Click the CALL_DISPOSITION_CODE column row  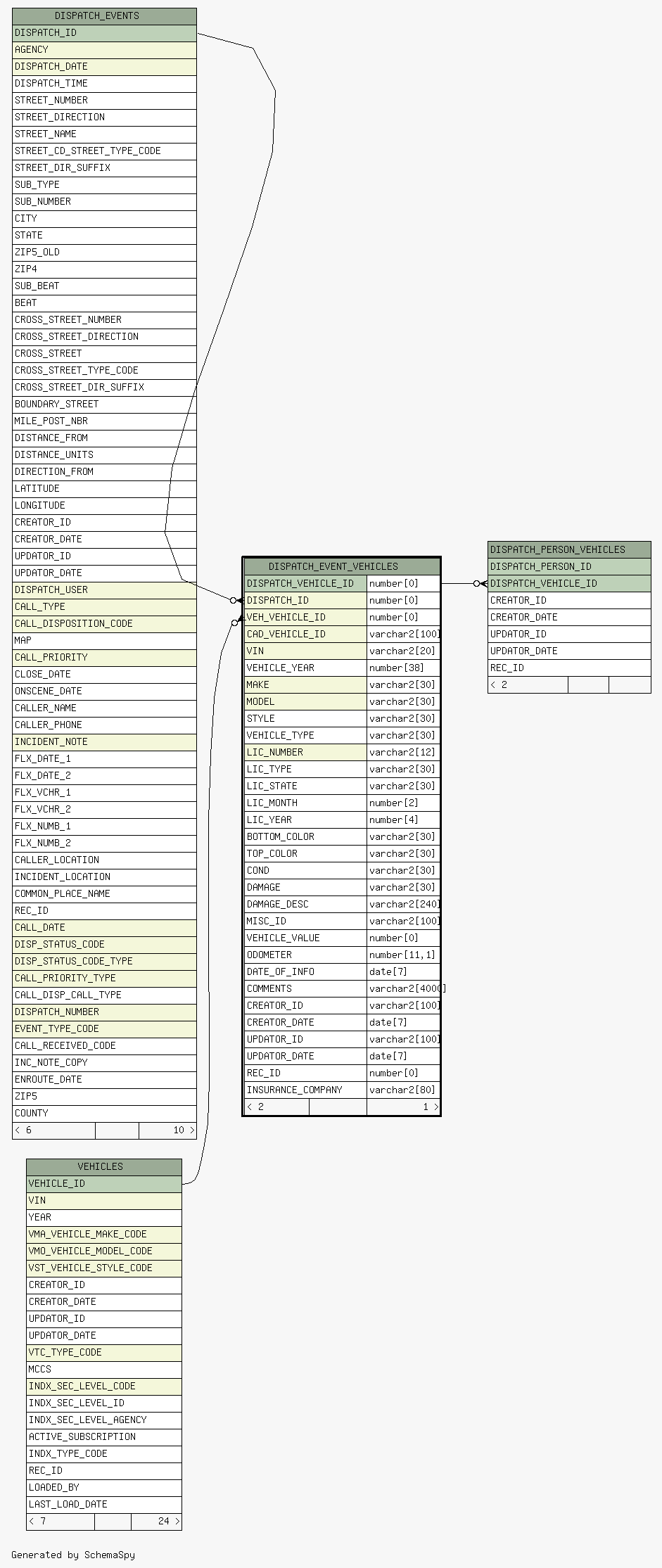point(104,624)
